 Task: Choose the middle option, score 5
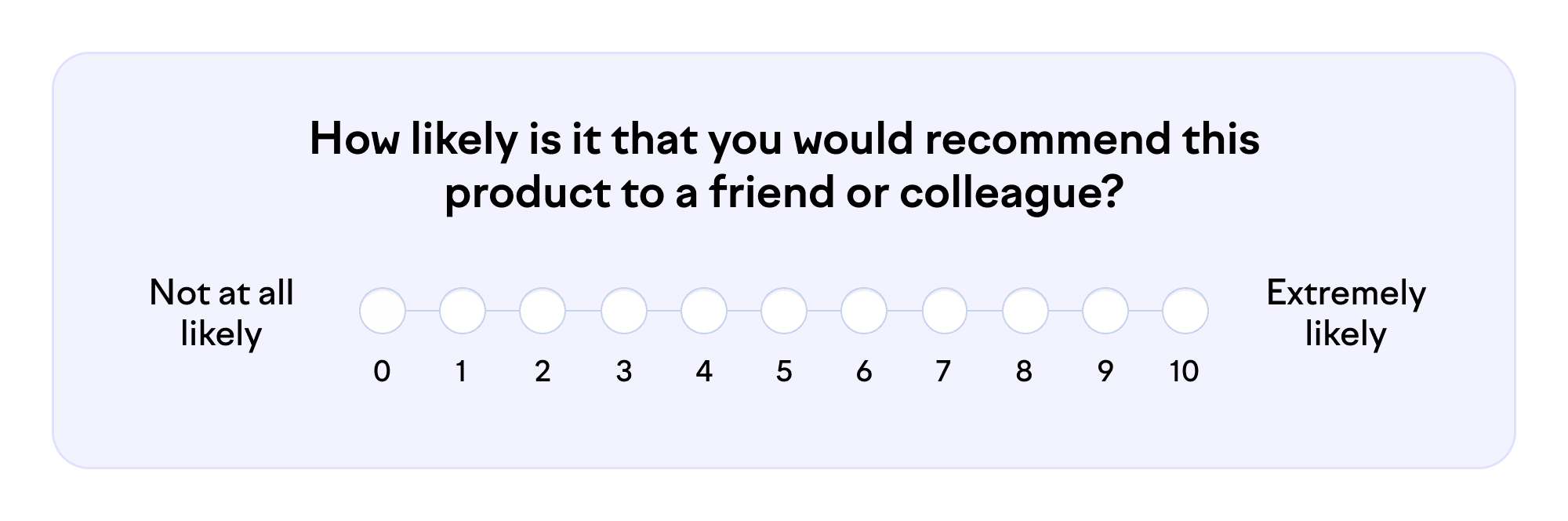coord(784,312)
